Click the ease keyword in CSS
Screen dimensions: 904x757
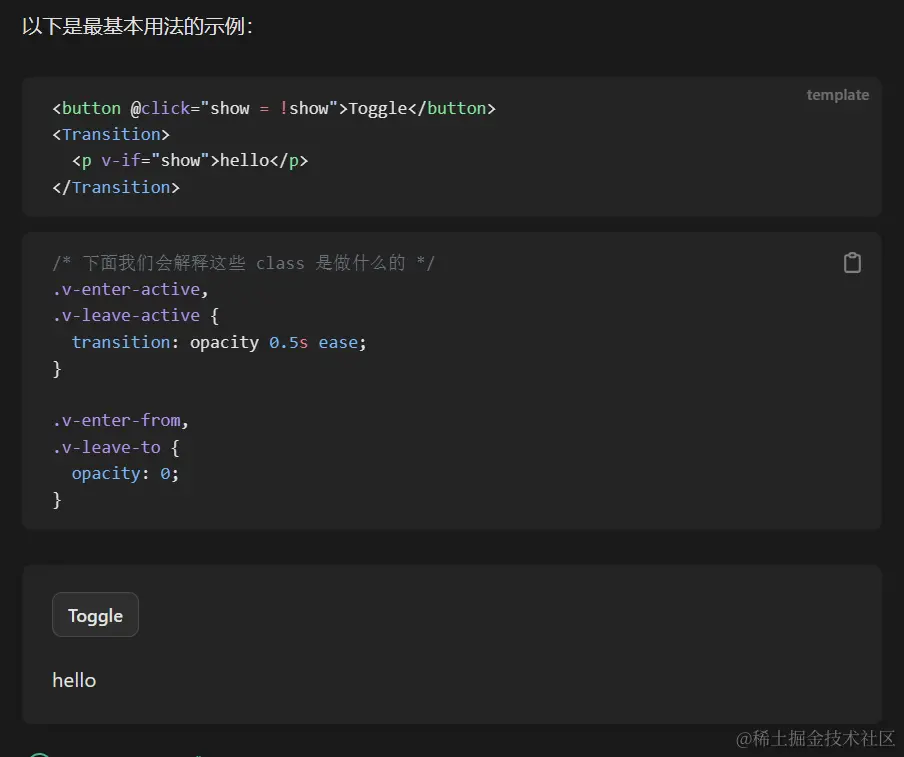point(338,342)
